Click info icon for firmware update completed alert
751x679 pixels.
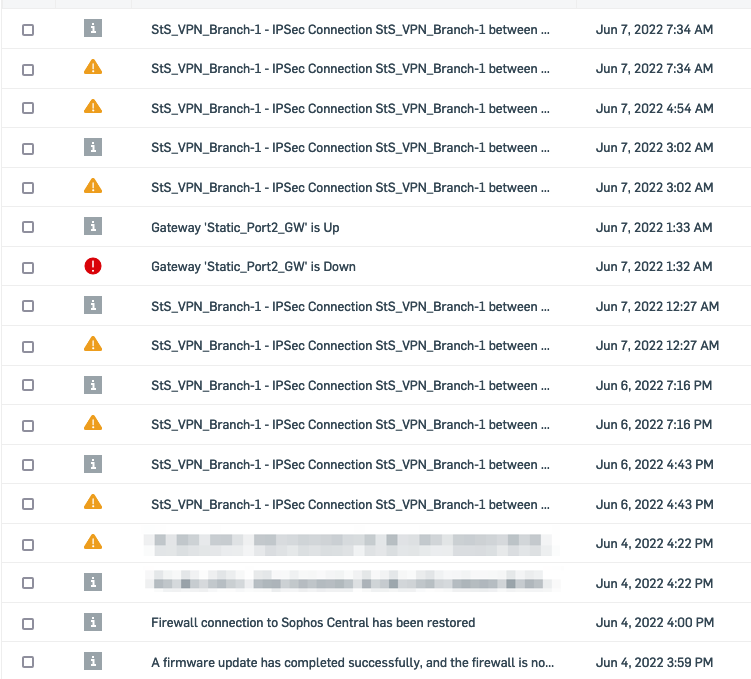pyautogui.click(x=93, y=661)
